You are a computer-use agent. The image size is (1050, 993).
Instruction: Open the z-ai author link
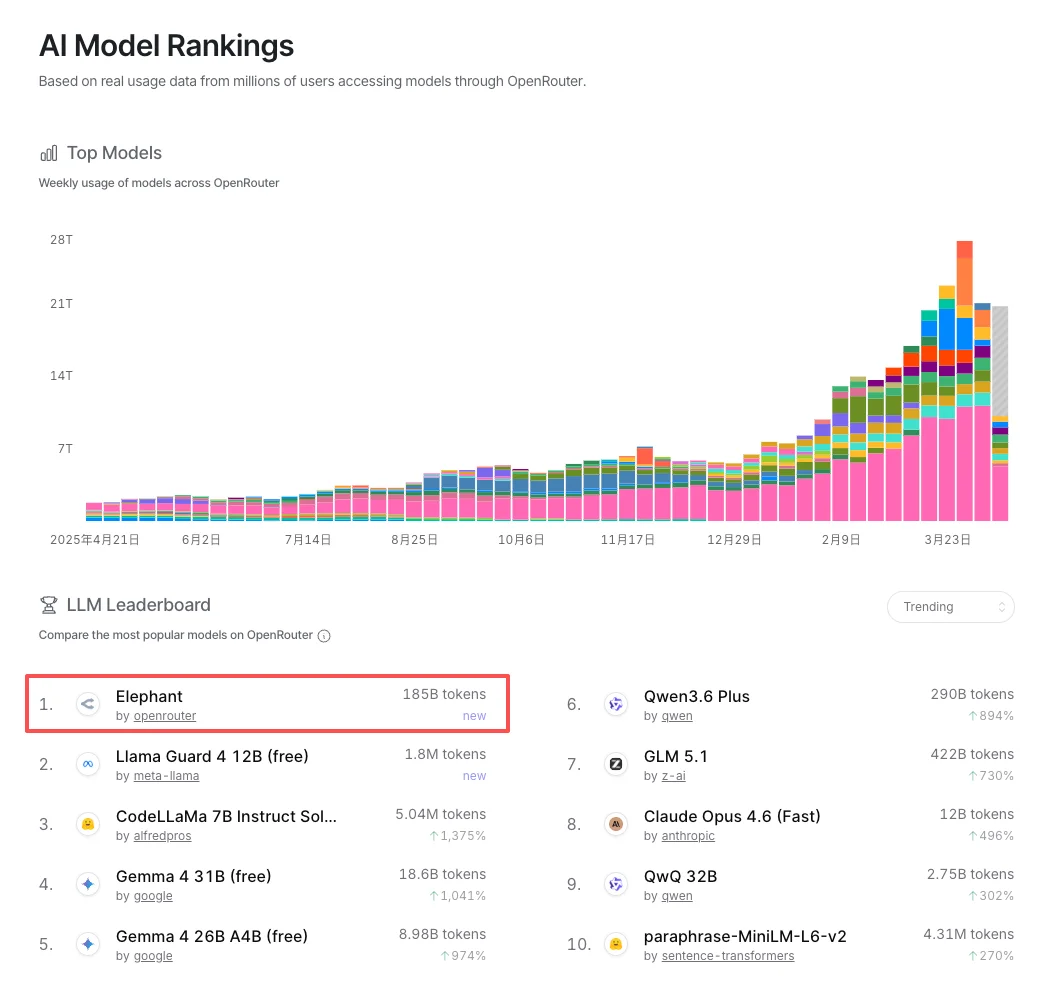pyautogui.click(x=672, y=776)
